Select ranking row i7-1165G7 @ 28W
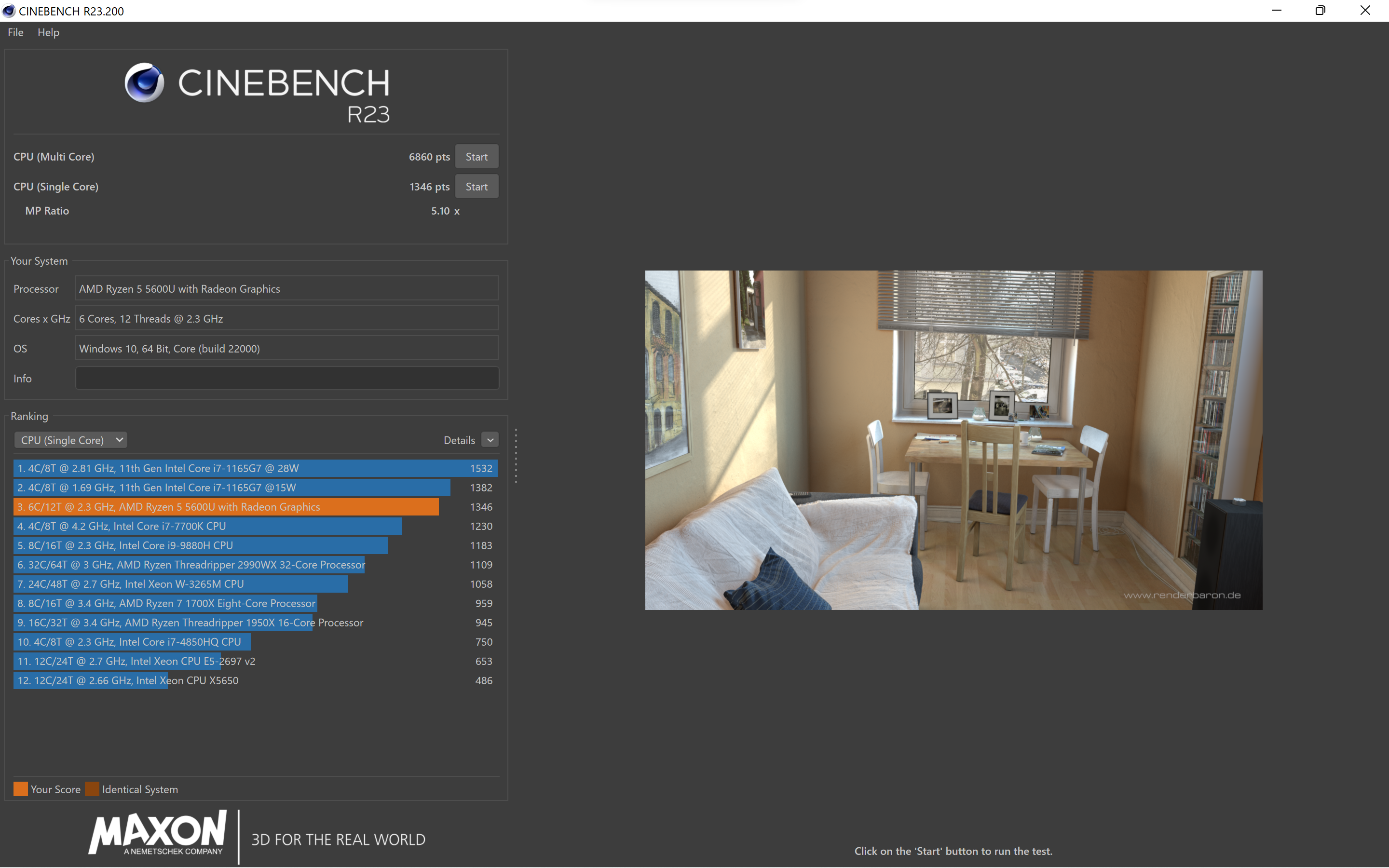Image resolution: width=1389 pixels, height=868 pixels. (256, 468)
